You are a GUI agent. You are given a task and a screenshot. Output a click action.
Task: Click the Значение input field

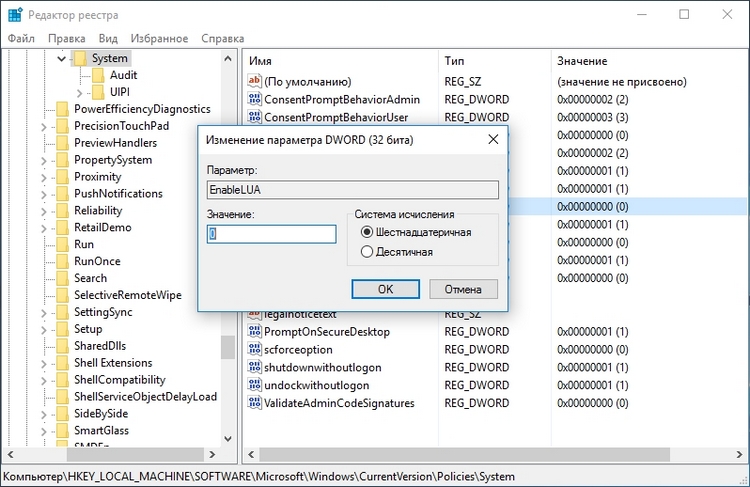click(271, 234)
